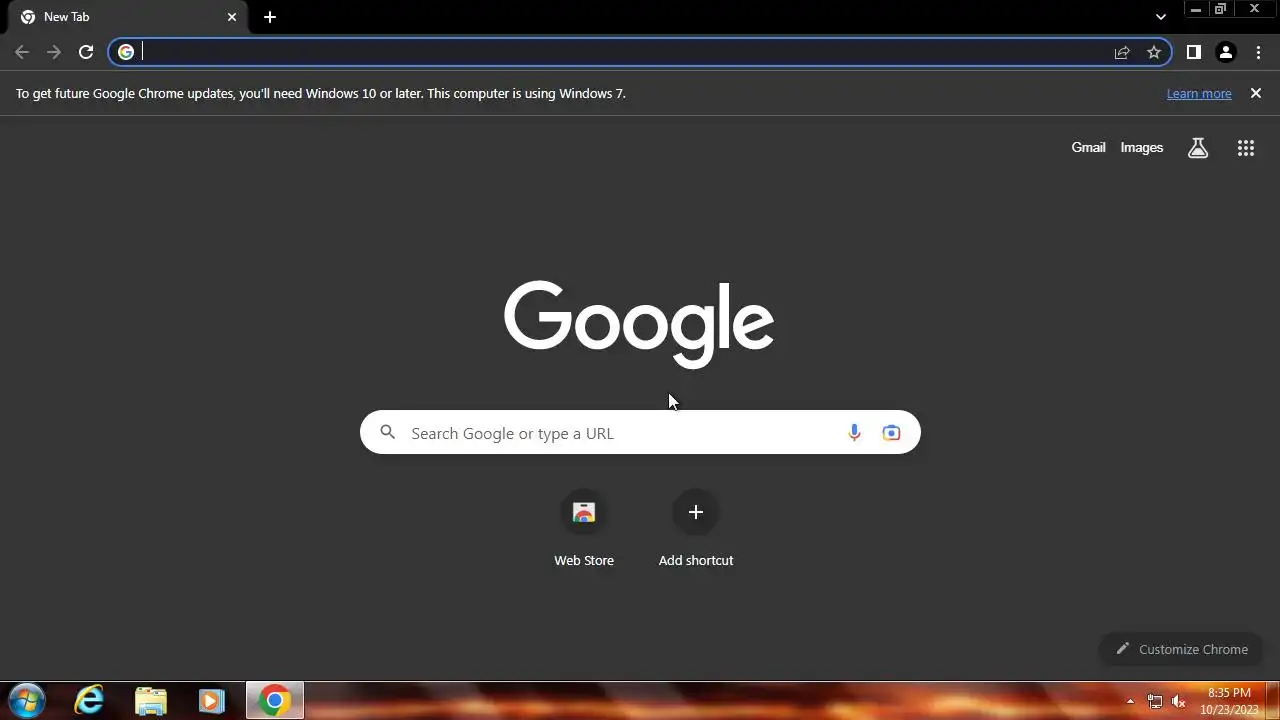The image size is (1280, 720).
Task: Click the Google icon in the address bar
Action: point(126,52)
